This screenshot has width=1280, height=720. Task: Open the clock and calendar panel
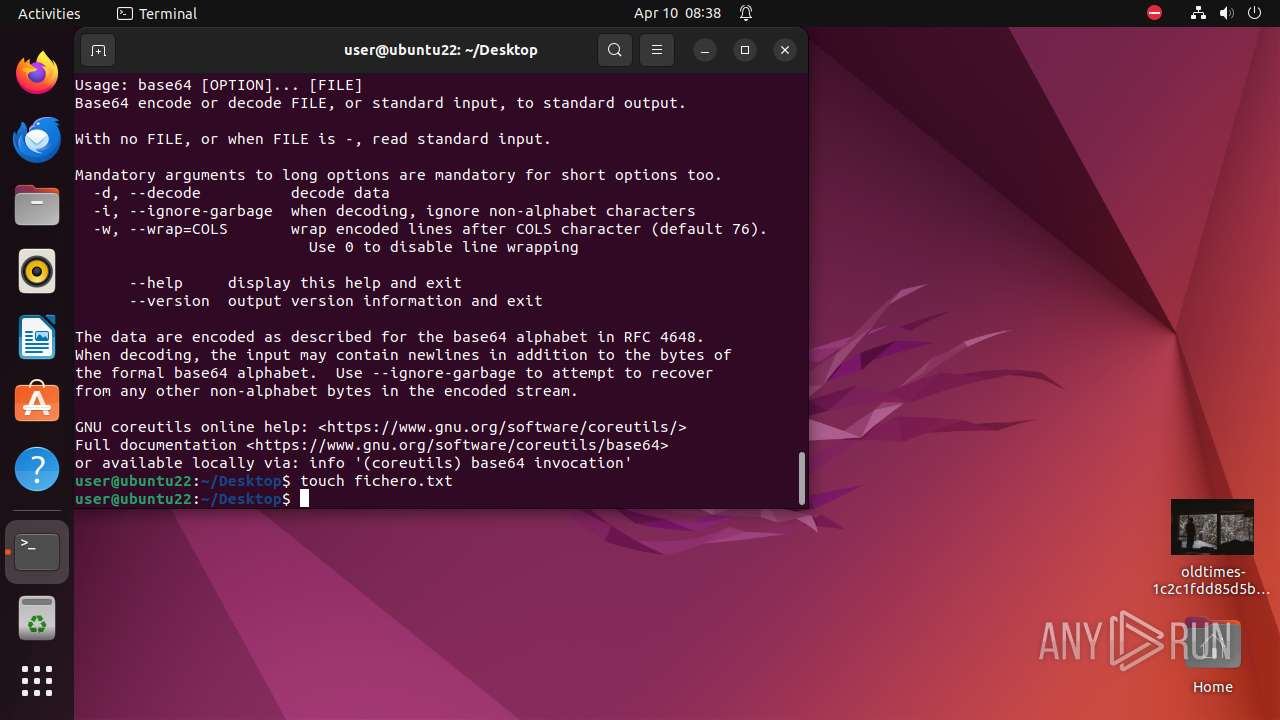pyautogui.click(x=677, y=13)
